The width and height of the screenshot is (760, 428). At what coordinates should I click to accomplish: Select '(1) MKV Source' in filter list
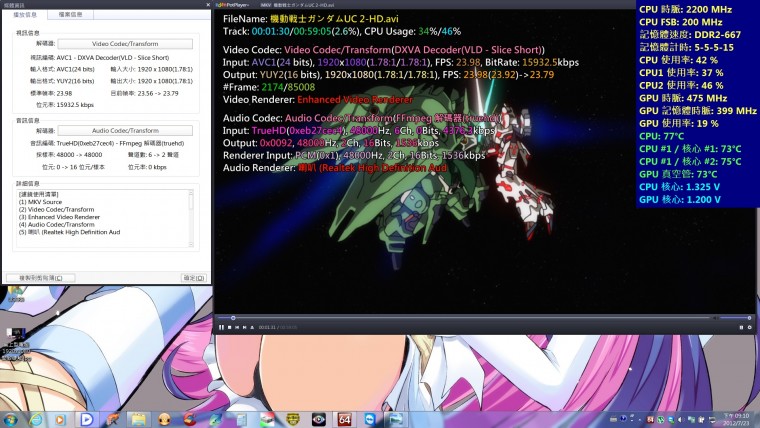pyautogui.click(x=40, y=202)
